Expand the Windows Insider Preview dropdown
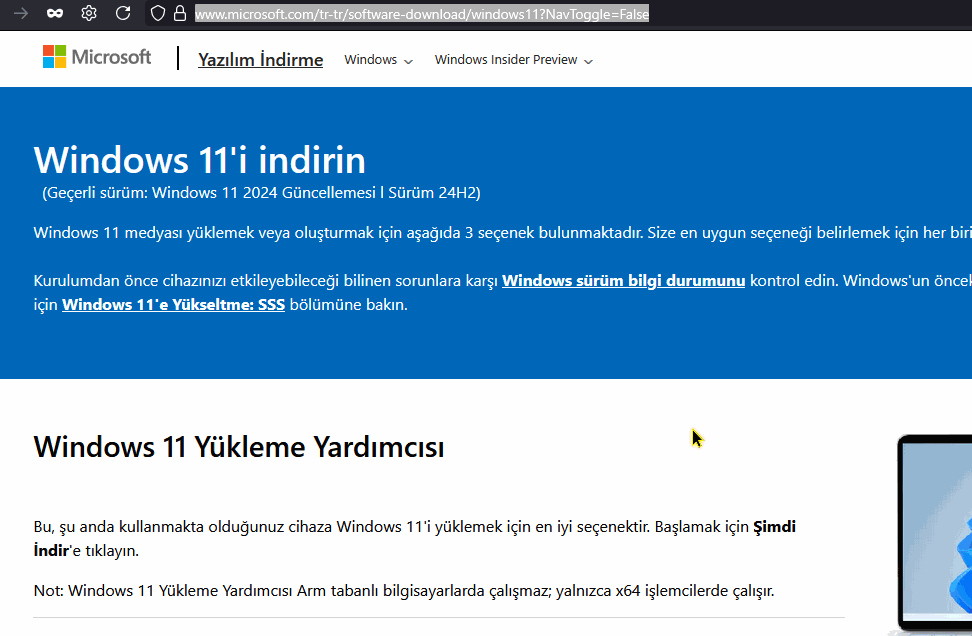This screenshot has height=636, width=972. click(514, 60)
